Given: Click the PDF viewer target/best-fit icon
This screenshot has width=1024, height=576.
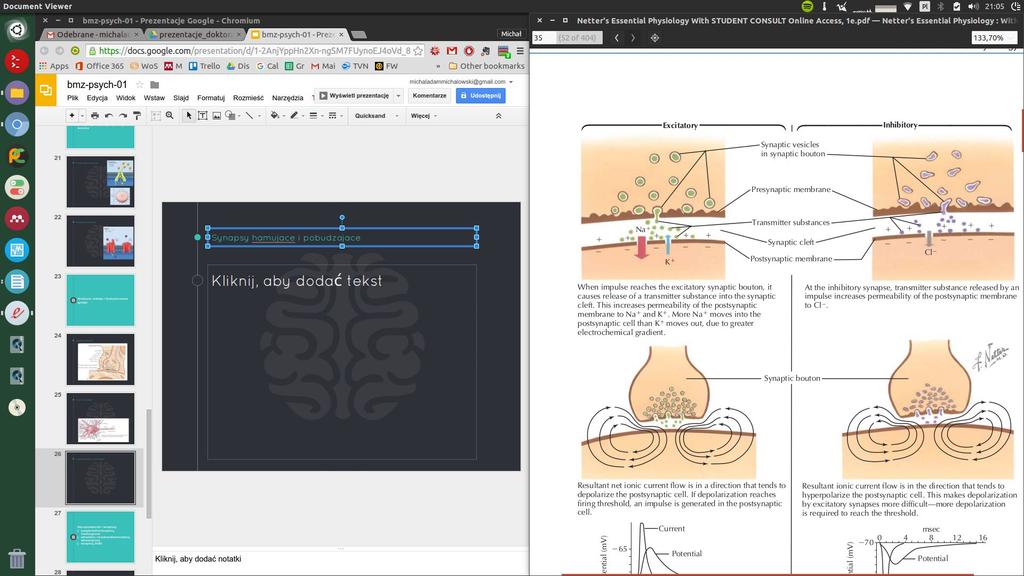Looking at the screenshot, I should pyautogui.click(x=654, y=38).
